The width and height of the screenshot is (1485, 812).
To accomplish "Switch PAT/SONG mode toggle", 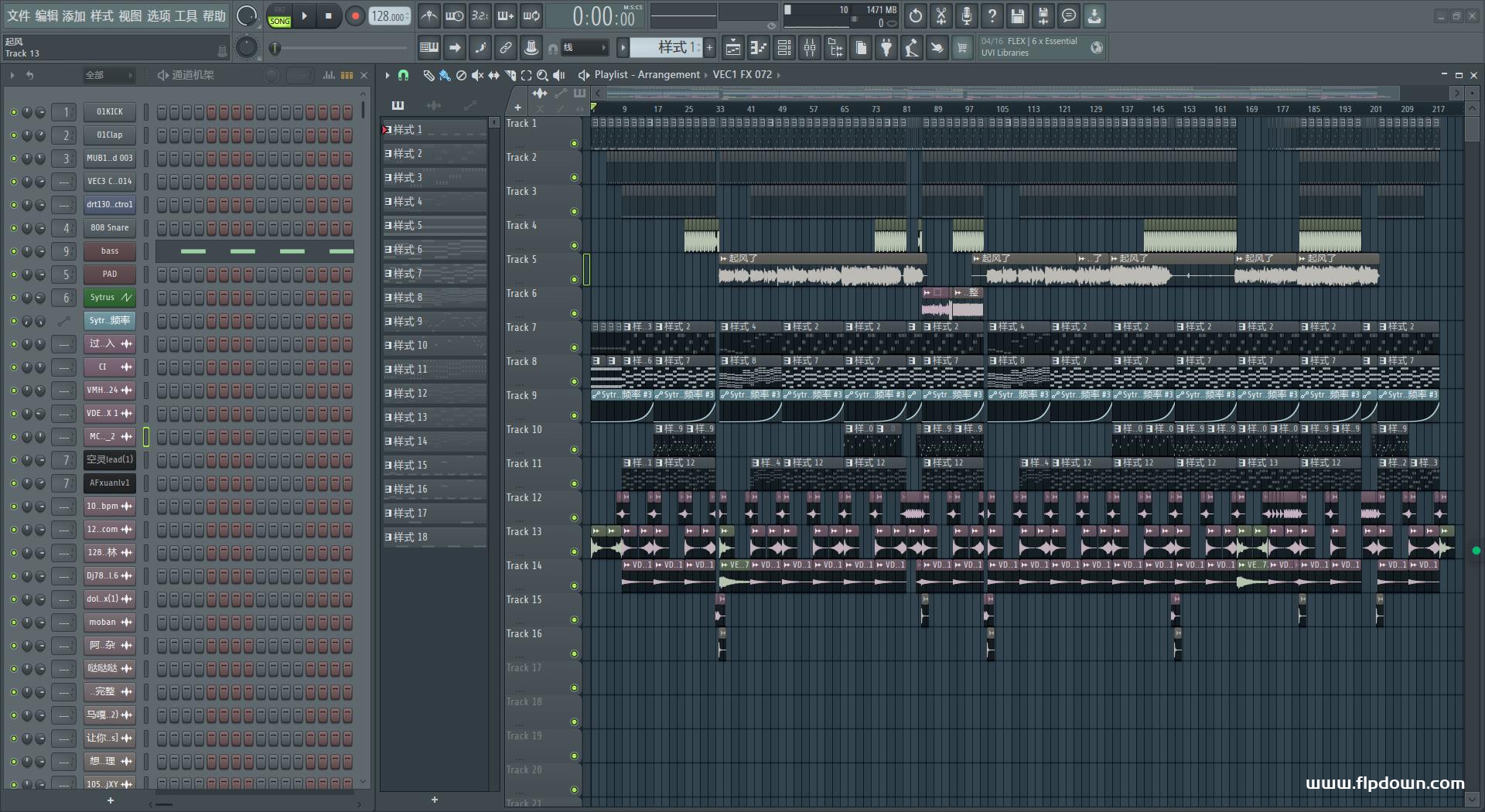I will (280, 16).
